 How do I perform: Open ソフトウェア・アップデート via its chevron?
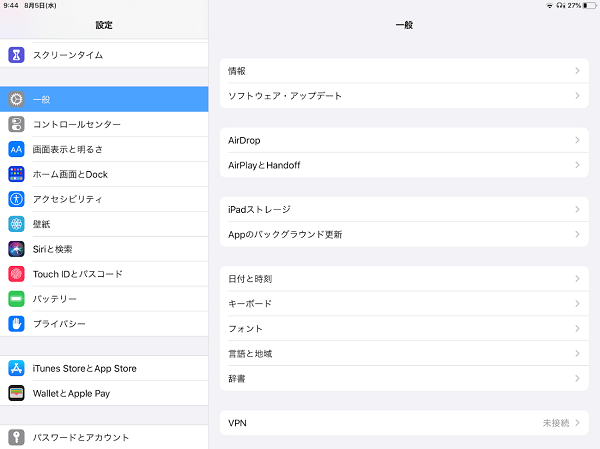pyautogui.click(x=577, y=96)
